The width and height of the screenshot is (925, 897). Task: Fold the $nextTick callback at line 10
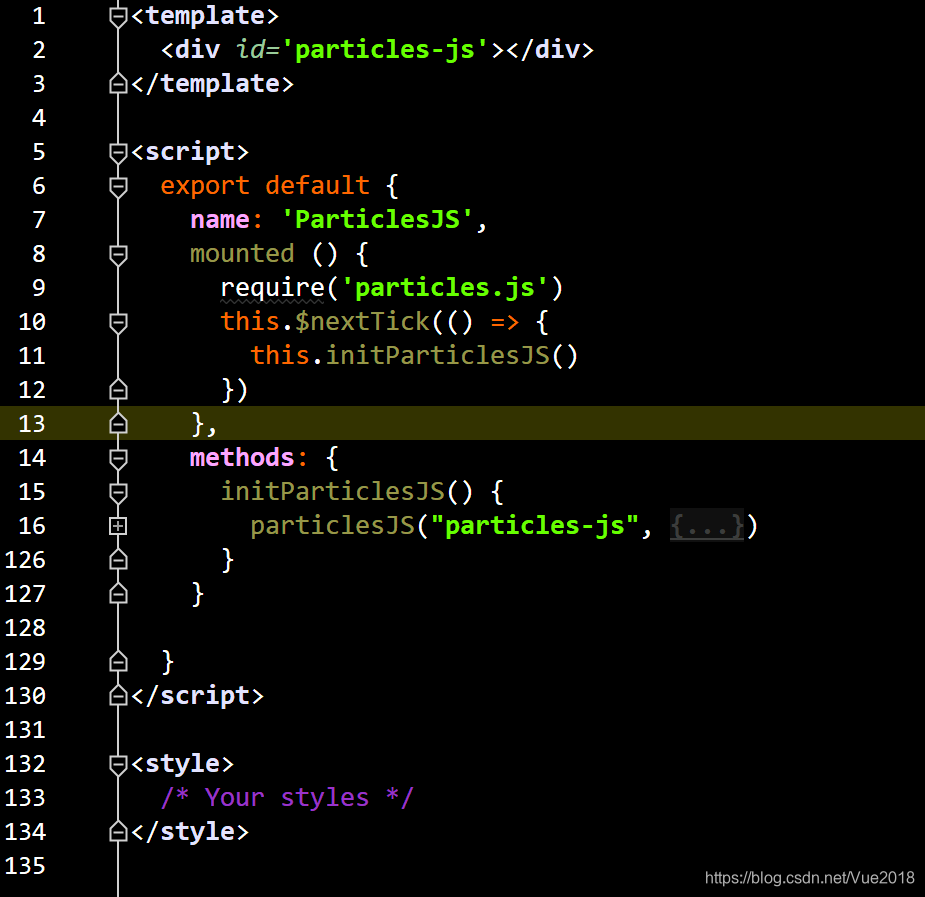coord(118,323)
